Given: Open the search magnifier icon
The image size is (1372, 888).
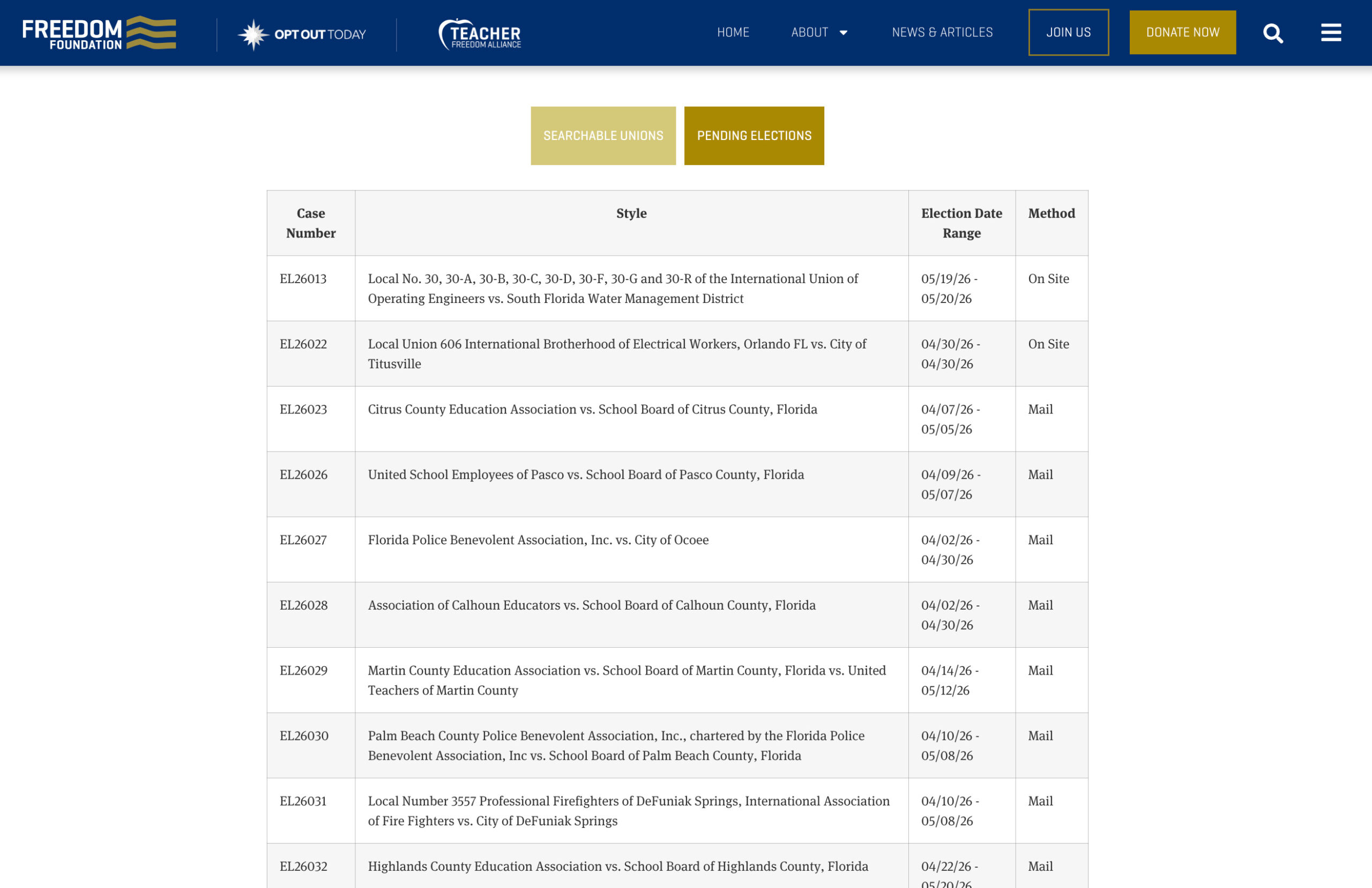Looking at the screenshot, I should [x=1273, y=33].
